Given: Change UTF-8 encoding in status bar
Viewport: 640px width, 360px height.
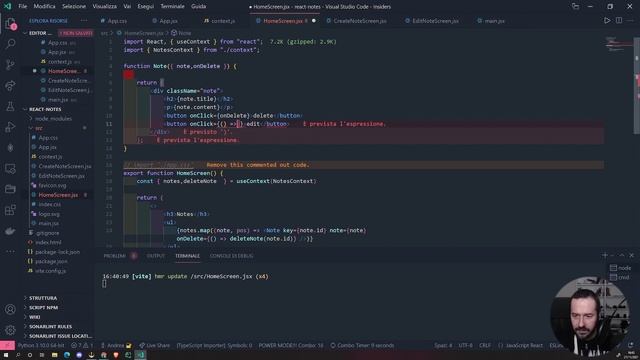Looking at the screenshot, I should point(465,345).
